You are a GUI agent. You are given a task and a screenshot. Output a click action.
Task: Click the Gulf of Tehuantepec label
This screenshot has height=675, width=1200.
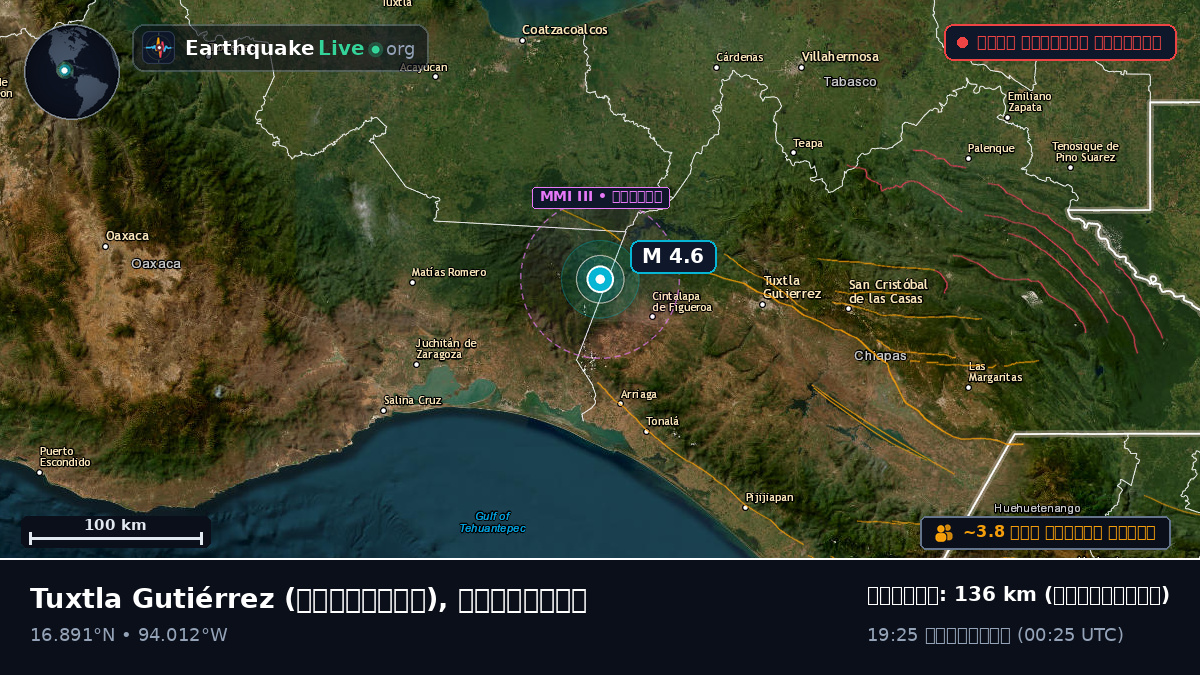(x=492, y=522)
